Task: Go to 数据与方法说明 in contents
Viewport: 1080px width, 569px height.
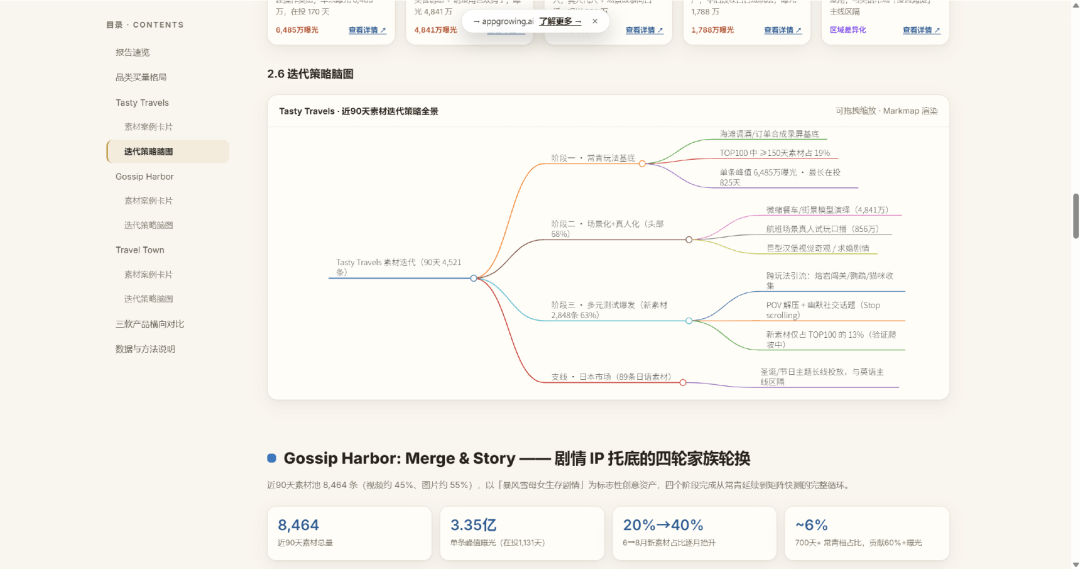Action: click(x=145, y=349)
